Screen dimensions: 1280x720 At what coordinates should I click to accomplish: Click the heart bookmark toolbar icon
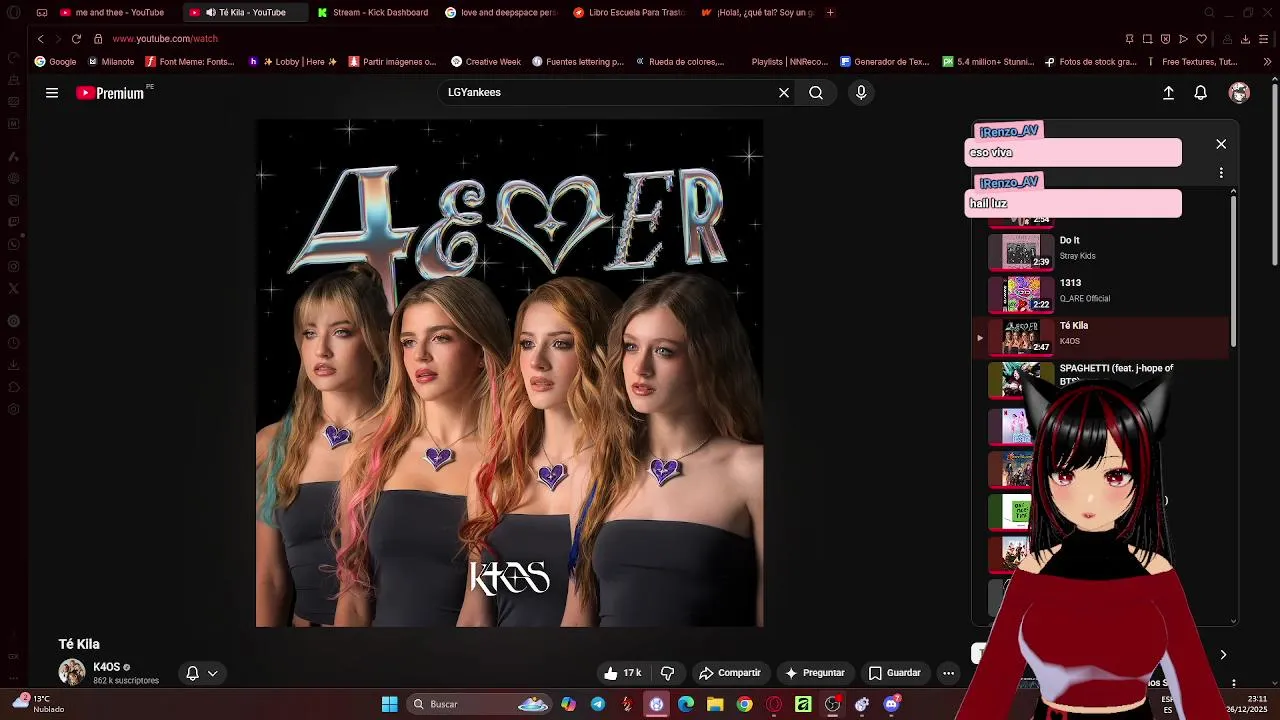pos(1201,39)
